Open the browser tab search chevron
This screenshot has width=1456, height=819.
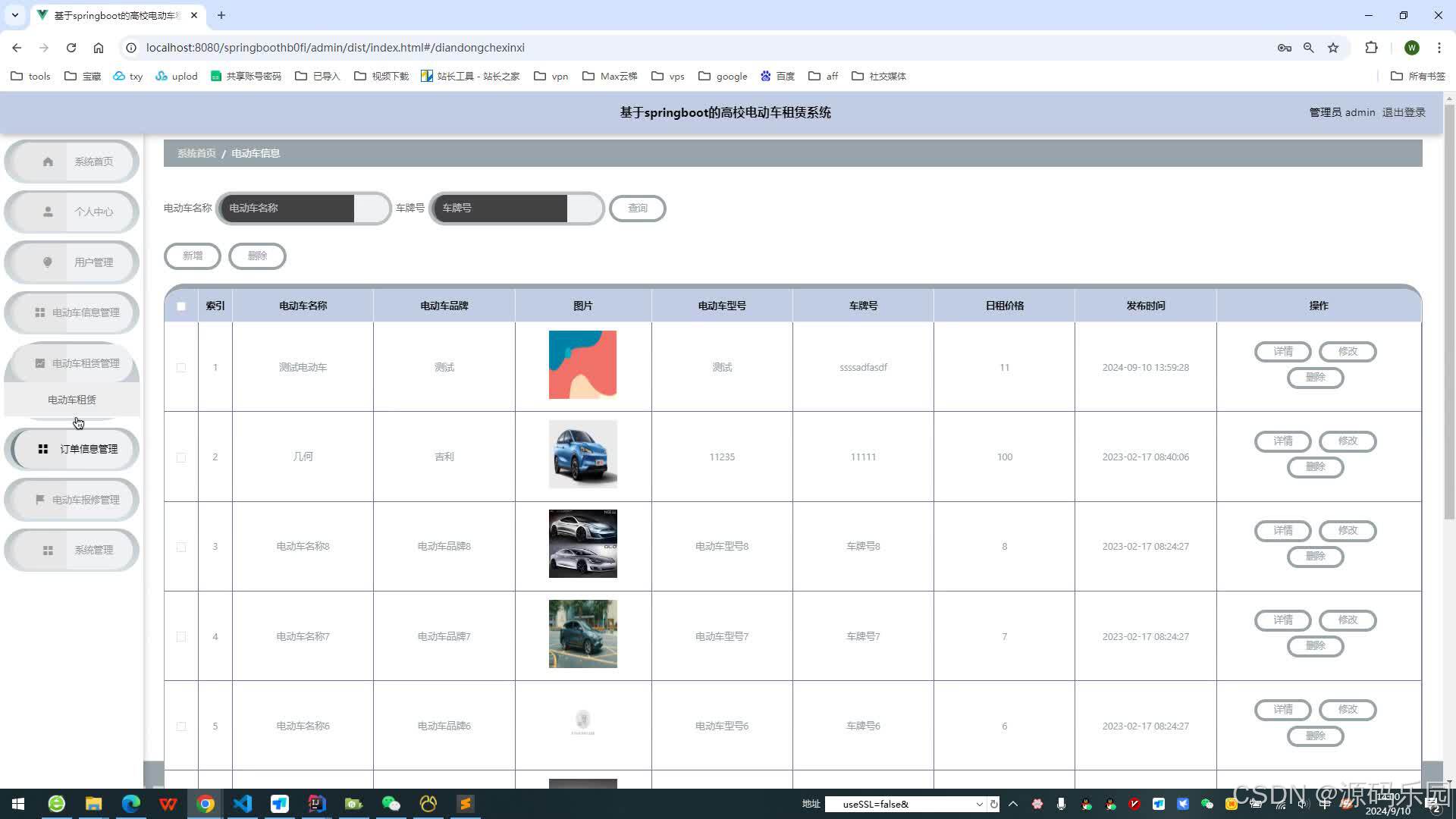tap(15, 15)
